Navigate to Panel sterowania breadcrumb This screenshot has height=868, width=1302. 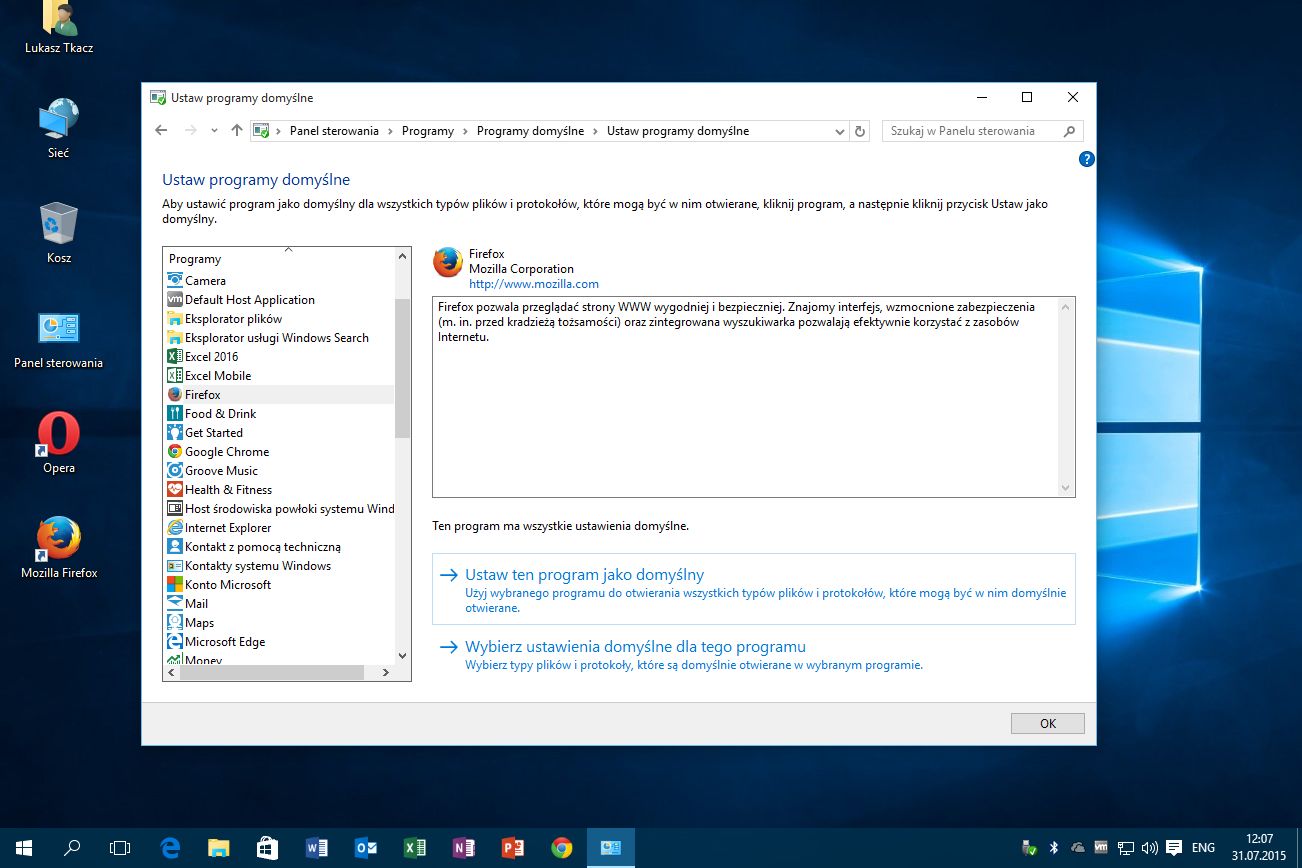tap(334, 131)
